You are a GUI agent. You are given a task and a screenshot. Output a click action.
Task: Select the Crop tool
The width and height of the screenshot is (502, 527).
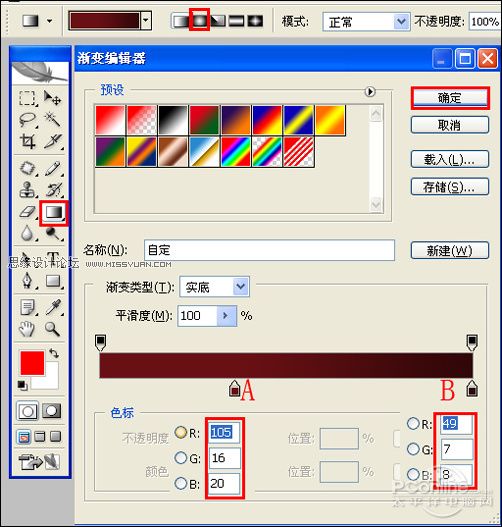coord(27,141)
